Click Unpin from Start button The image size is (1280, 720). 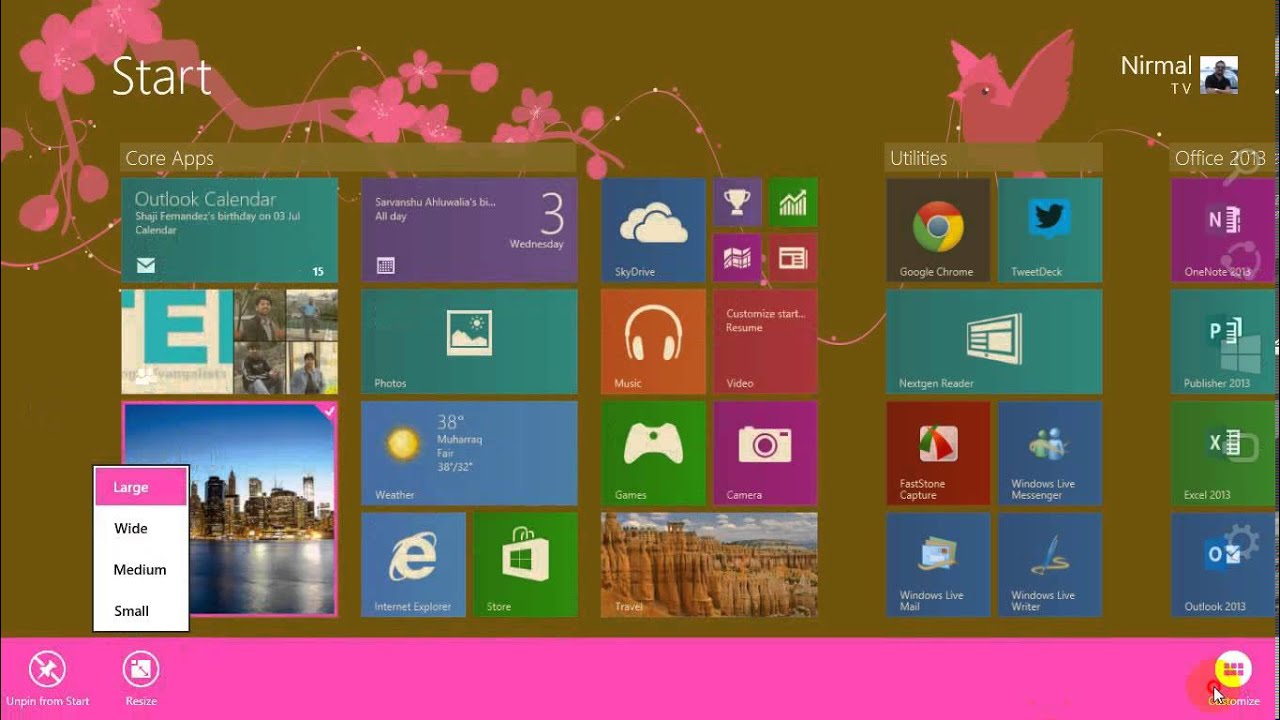click(47, 679)
